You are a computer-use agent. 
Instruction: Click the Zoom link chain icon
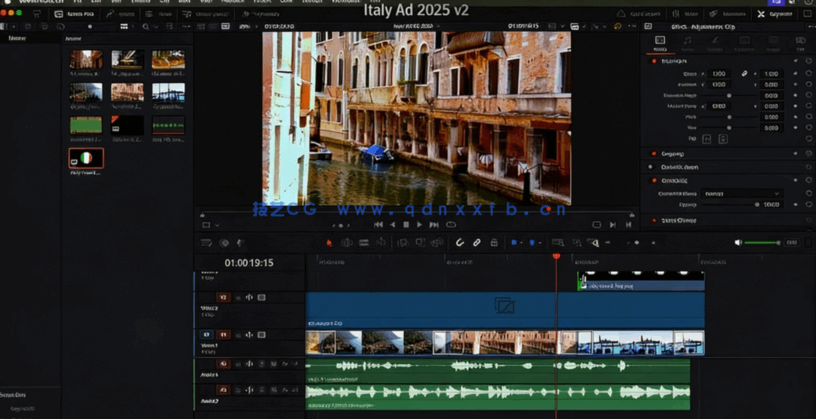745,74
